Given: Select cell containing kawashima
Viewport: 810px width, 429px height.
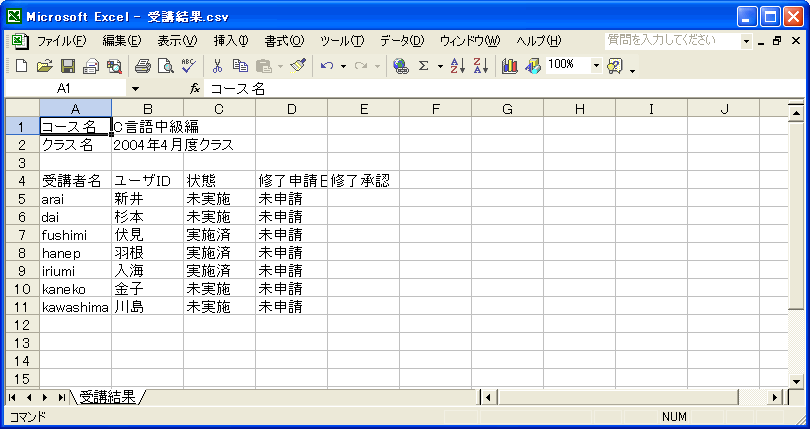Looking at the screenshot, I should coord(75,307).
